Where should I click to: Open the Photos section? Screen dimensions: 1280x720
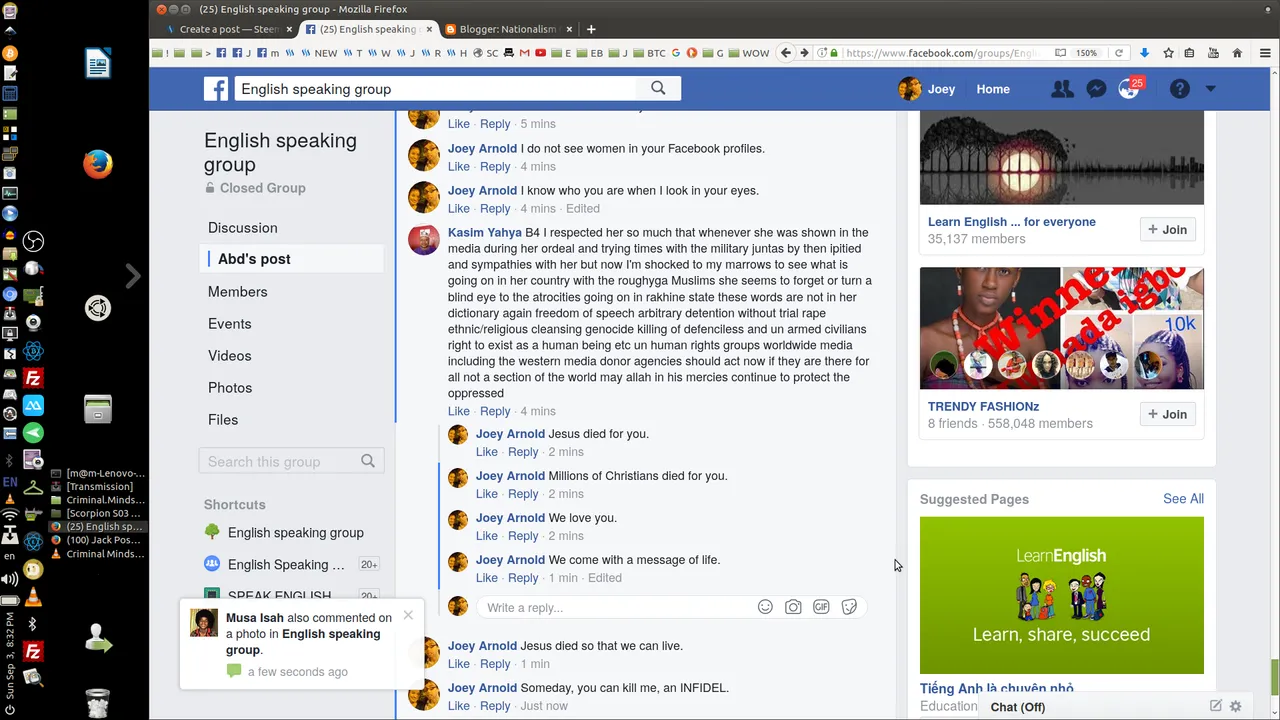coord(230,388)
